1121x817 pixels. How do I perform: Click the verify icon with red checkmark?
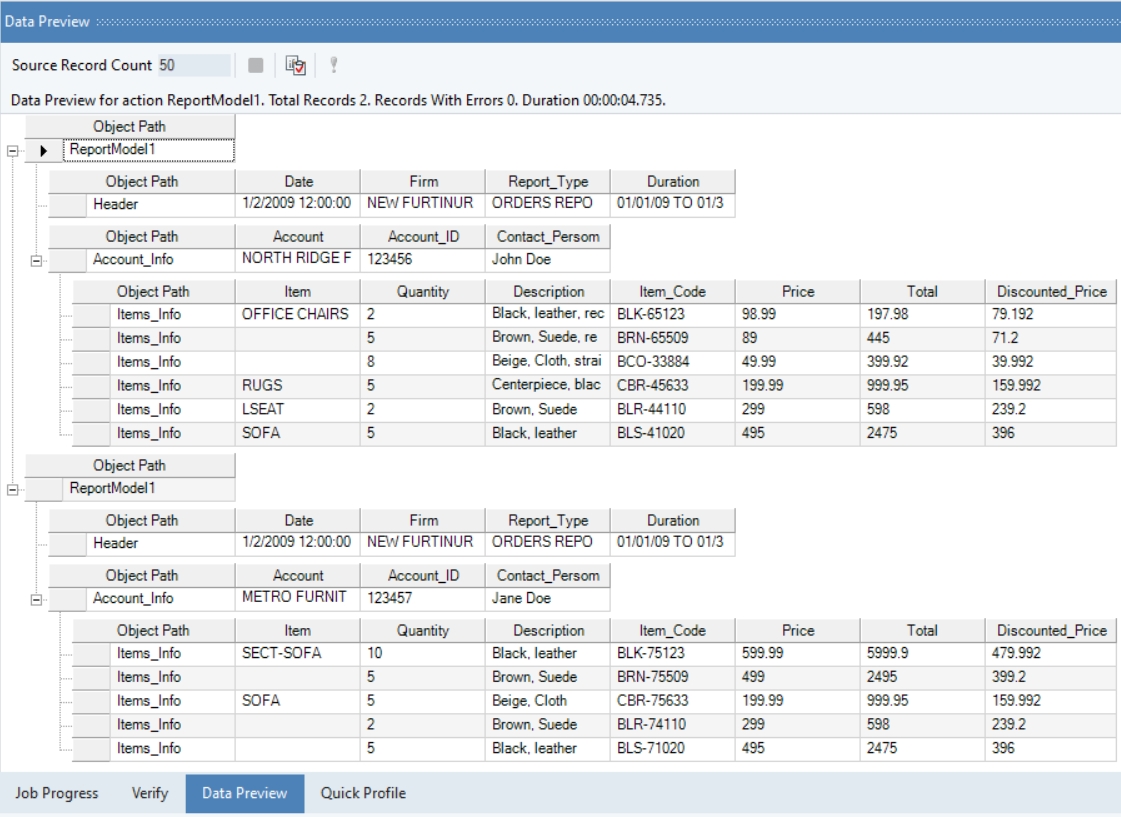(x=295, y=66)
